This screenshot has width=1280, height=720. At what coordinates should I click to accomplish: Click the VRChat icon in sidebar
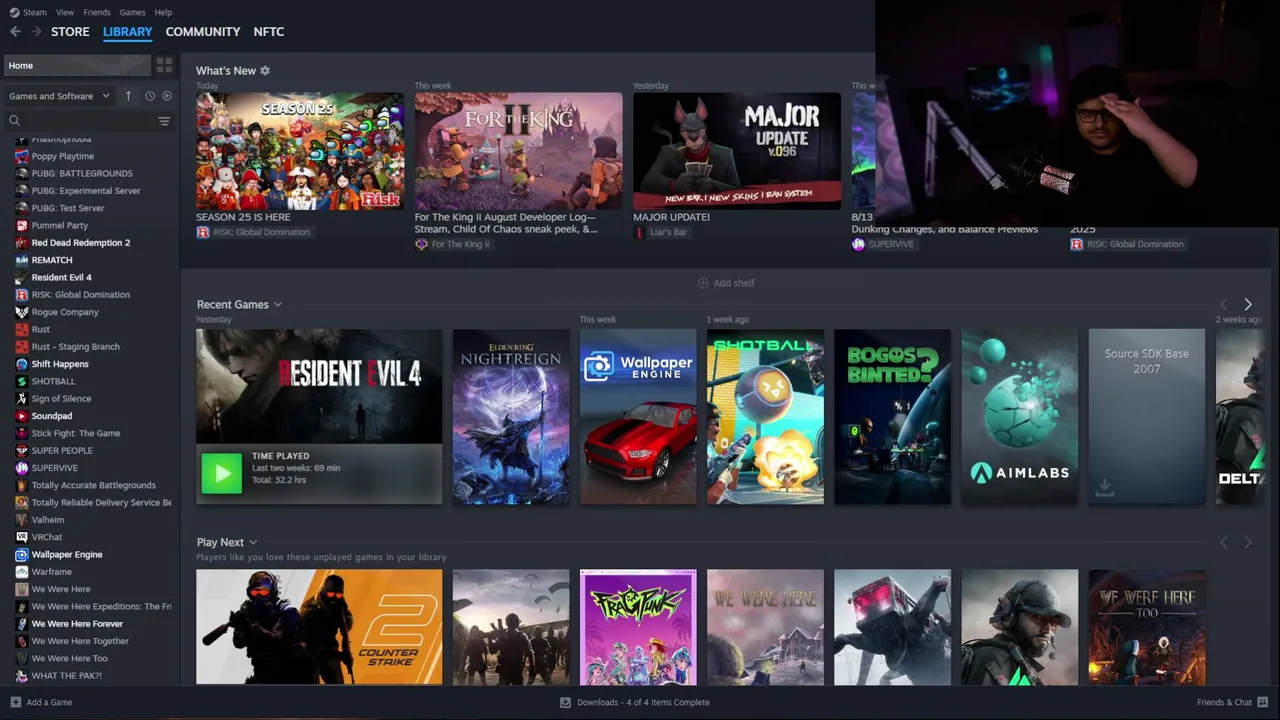[22, 537]
